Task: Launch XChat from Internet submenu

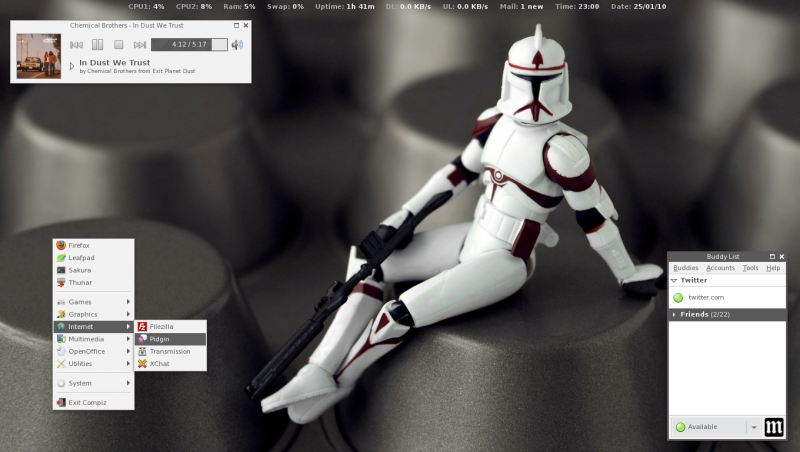Action: click(x=170, y=363)
